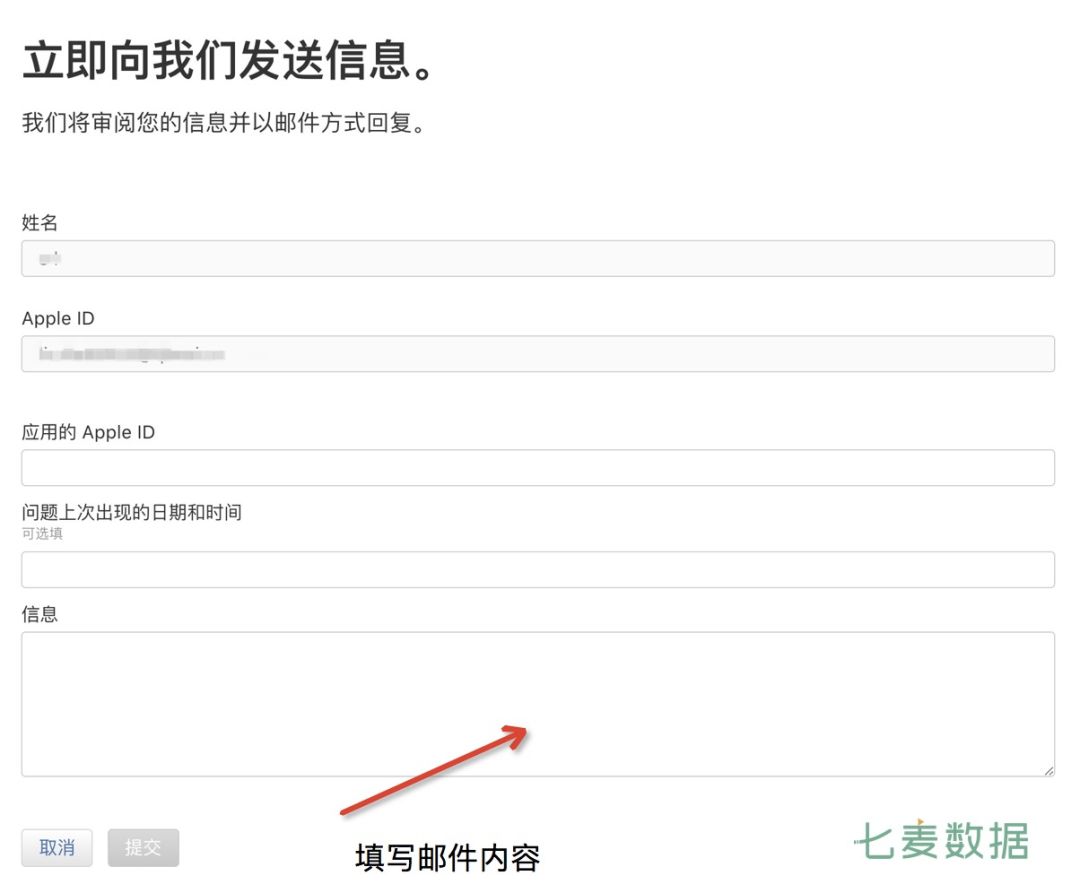The width and height of the screenshot is (1080, 893).
Task: Click the 问题上次出现的日期和时间 label
Action: pos(132,512)
